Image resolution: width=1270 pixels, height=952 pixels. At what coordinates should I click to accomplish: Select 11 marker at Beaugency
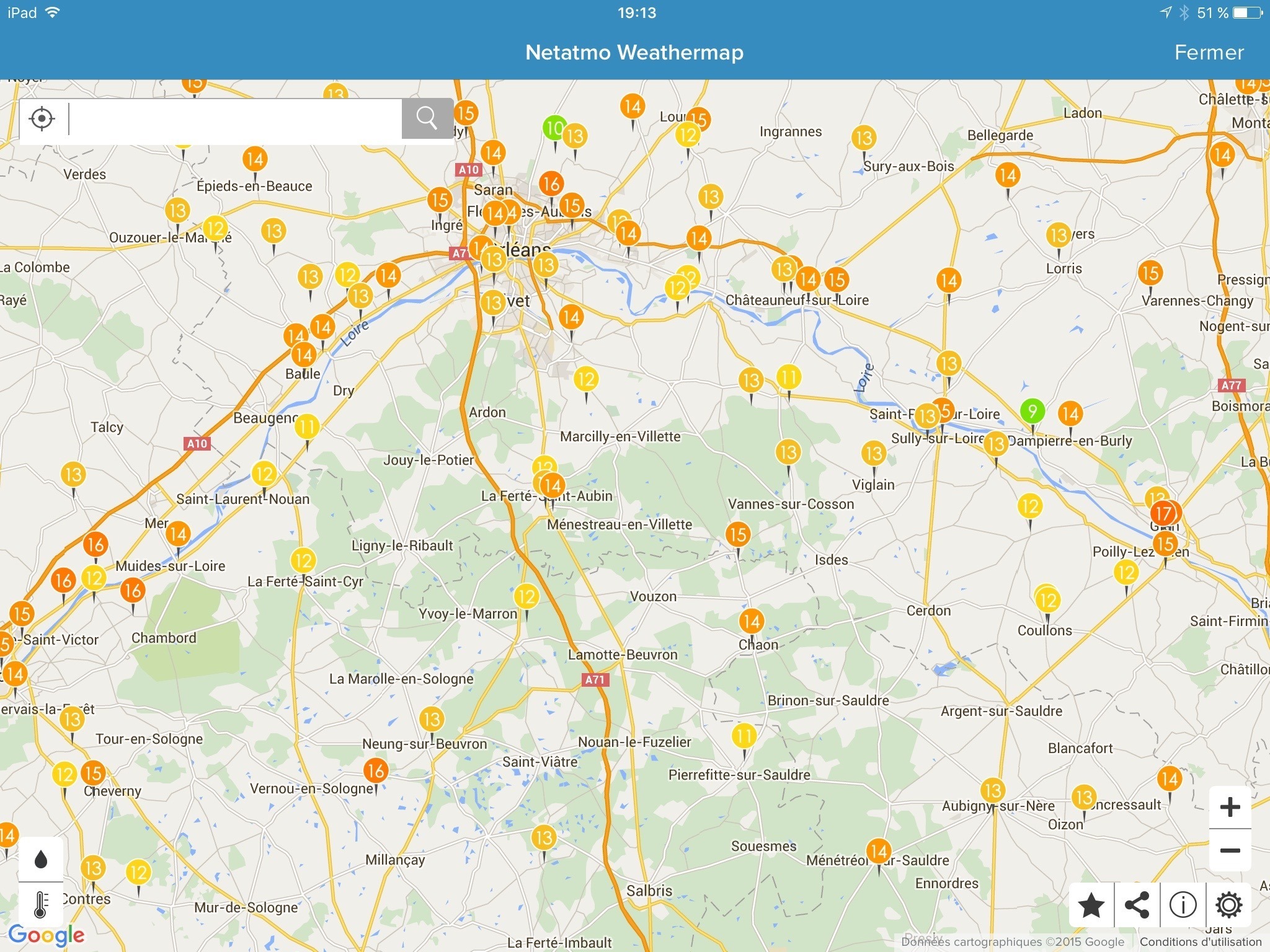[x=306, y=426]
